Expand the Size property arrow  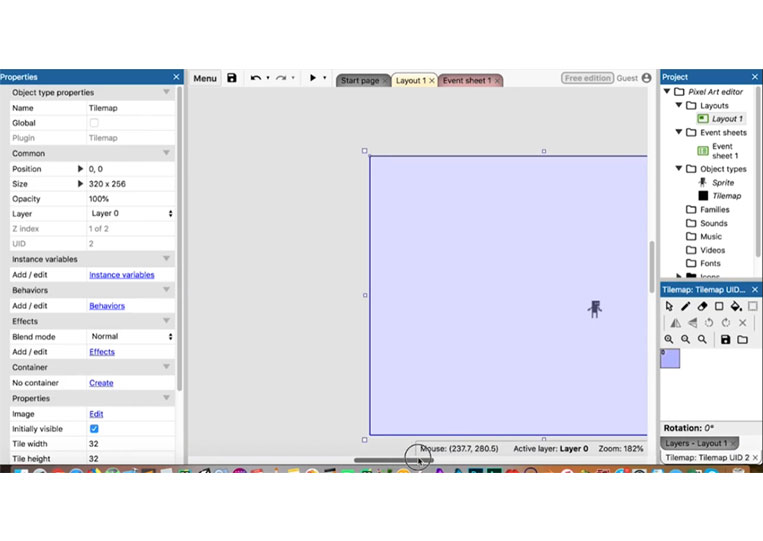(80, 184)
